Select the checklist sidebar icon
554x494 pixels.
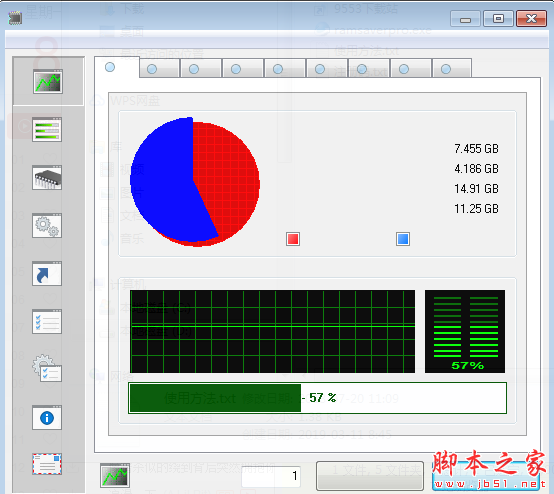click(47, 322)
